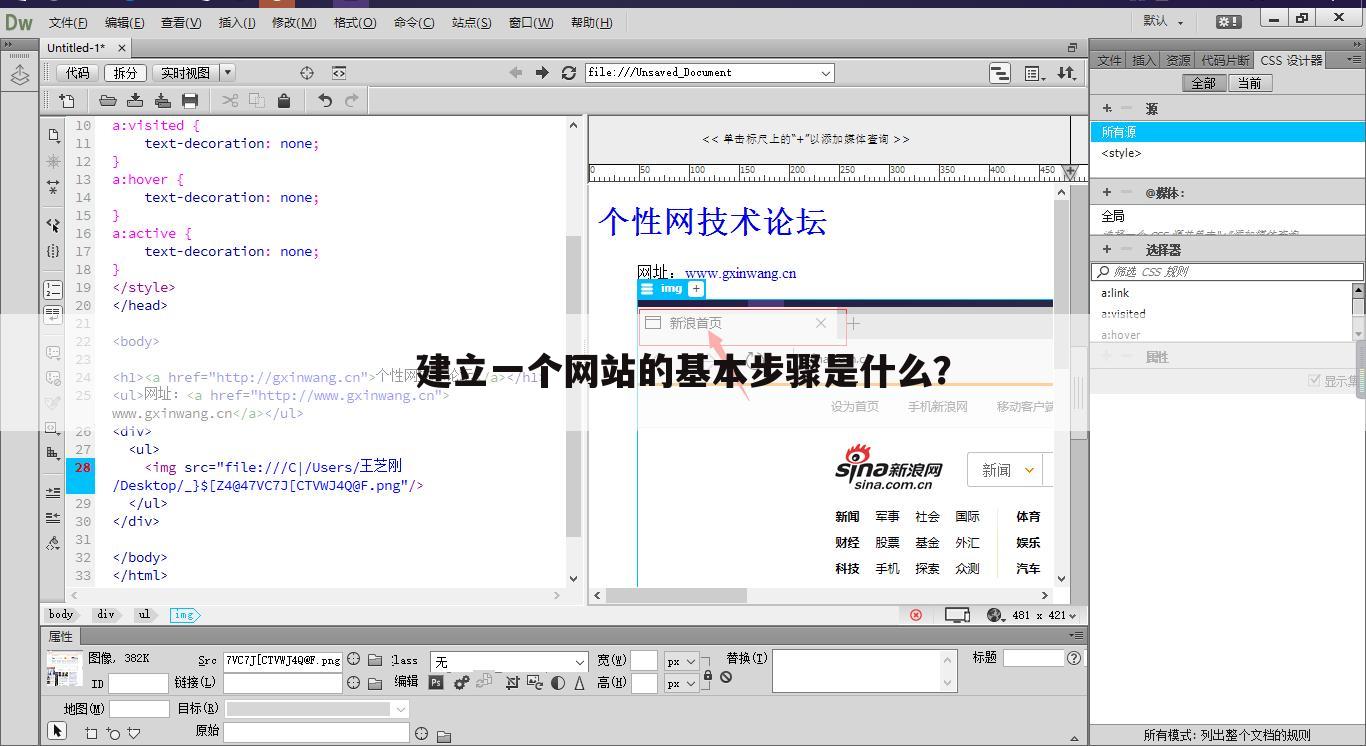
Task: Click the www.gxinwang.cn link in preview
Action: [740, 273]
